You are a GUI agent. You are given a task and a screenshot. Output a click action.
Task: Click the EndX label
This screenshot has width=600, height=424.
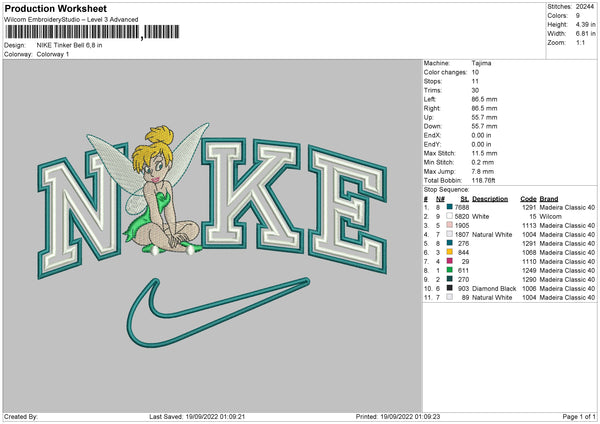432,135
